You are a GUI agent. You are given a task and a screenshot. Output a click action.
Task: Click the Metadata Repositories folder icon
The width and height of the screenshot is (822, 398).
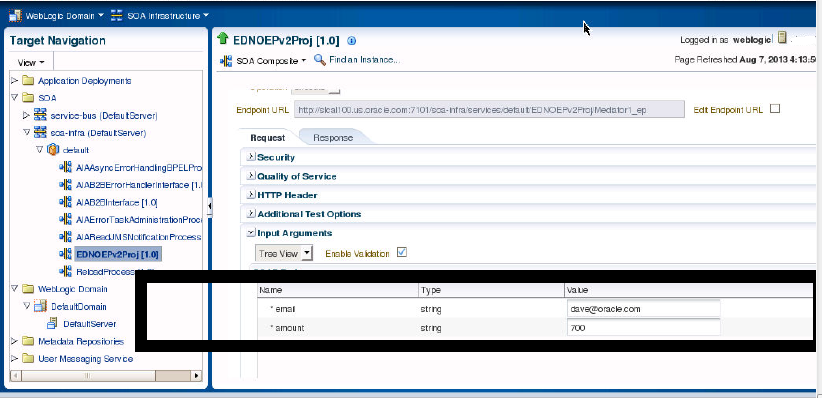[x=28, y=341]
